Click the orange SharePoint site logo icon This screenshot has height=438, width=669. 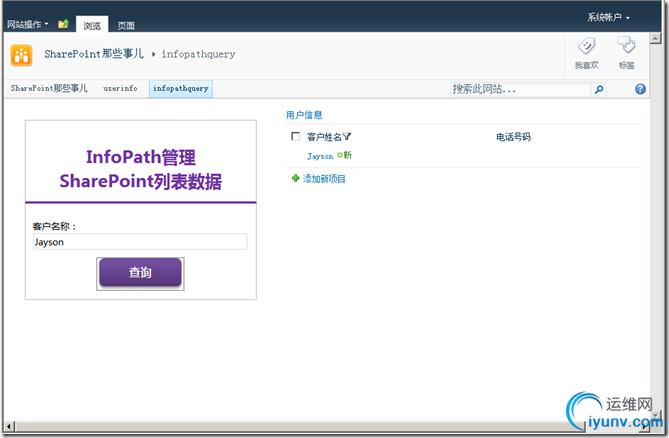tap(21, 55)
